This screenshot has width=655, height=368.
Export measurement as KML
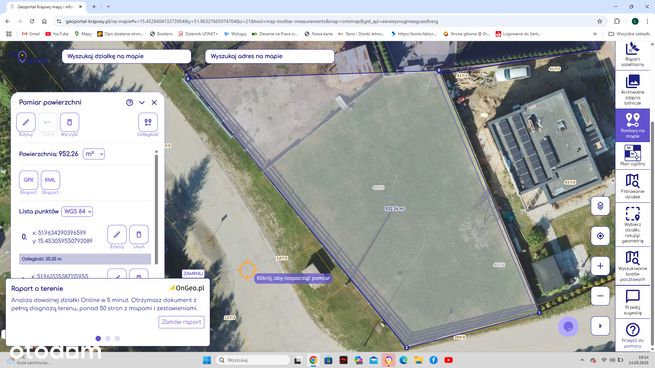pyautogui.click(x=50, y=180)
